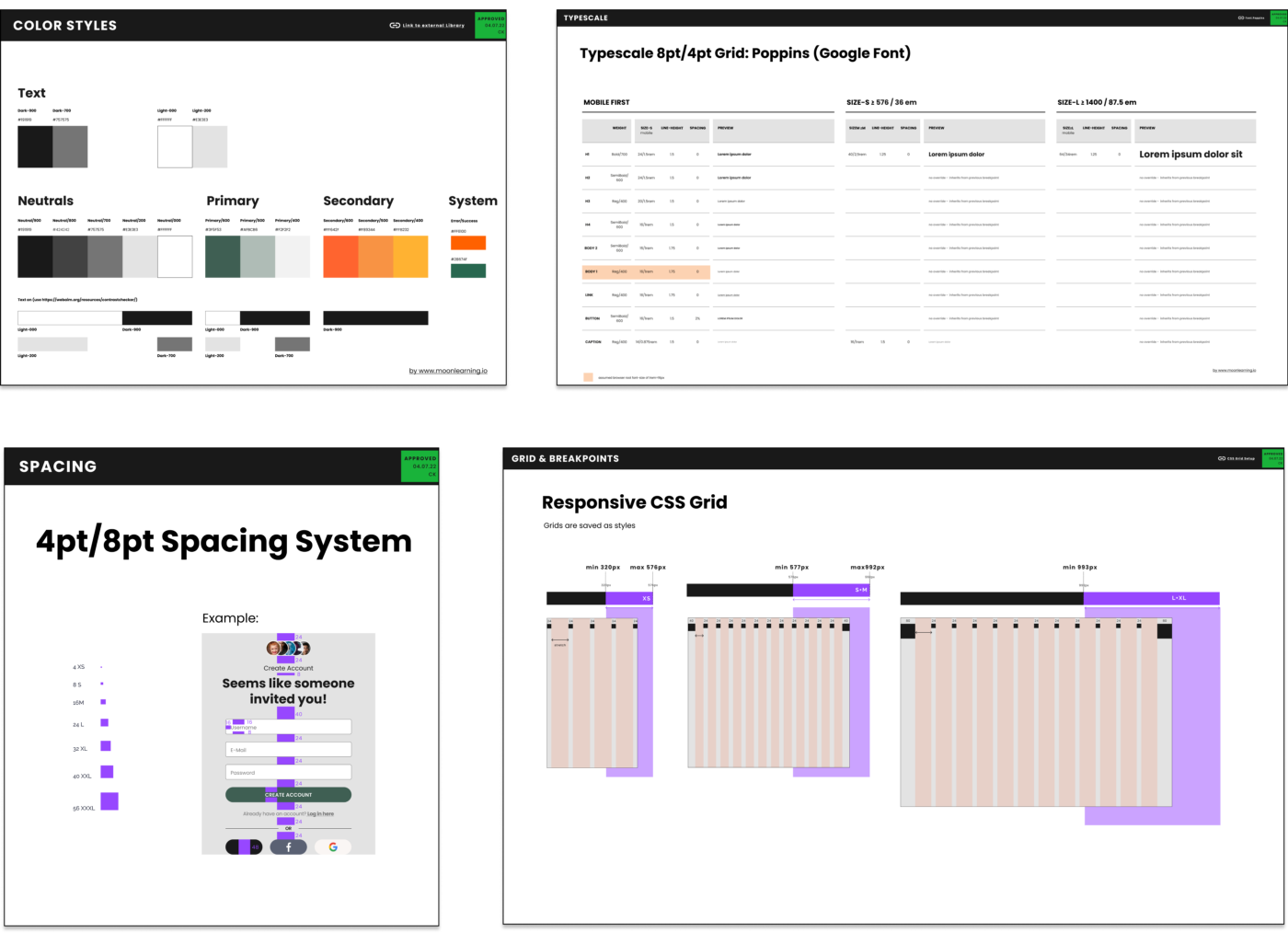Click the avatar icons above "Create Account"
The width and height of the screenshot is (1288, 944).
click(x=288, y=647)
